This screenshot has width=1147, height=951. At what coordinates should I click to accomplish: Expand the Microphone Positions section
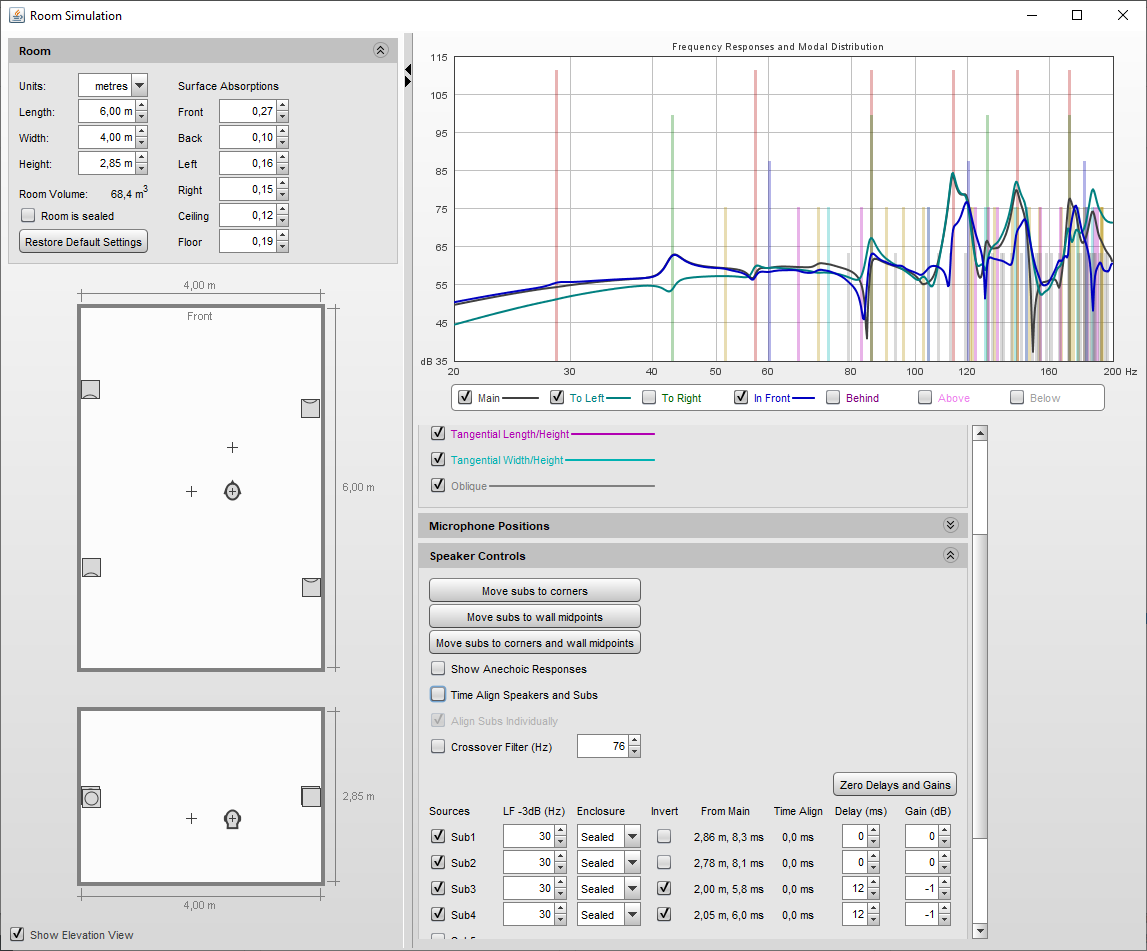(x=950, y=526)
